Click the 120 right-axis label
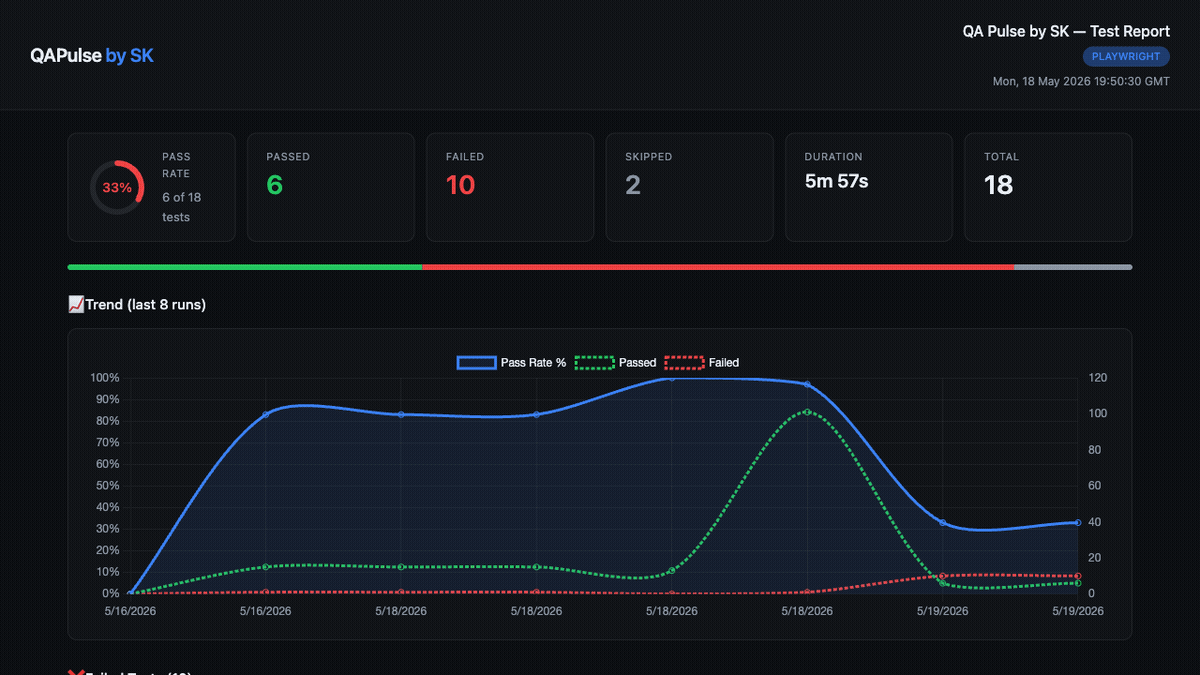 coord(1097,378)
